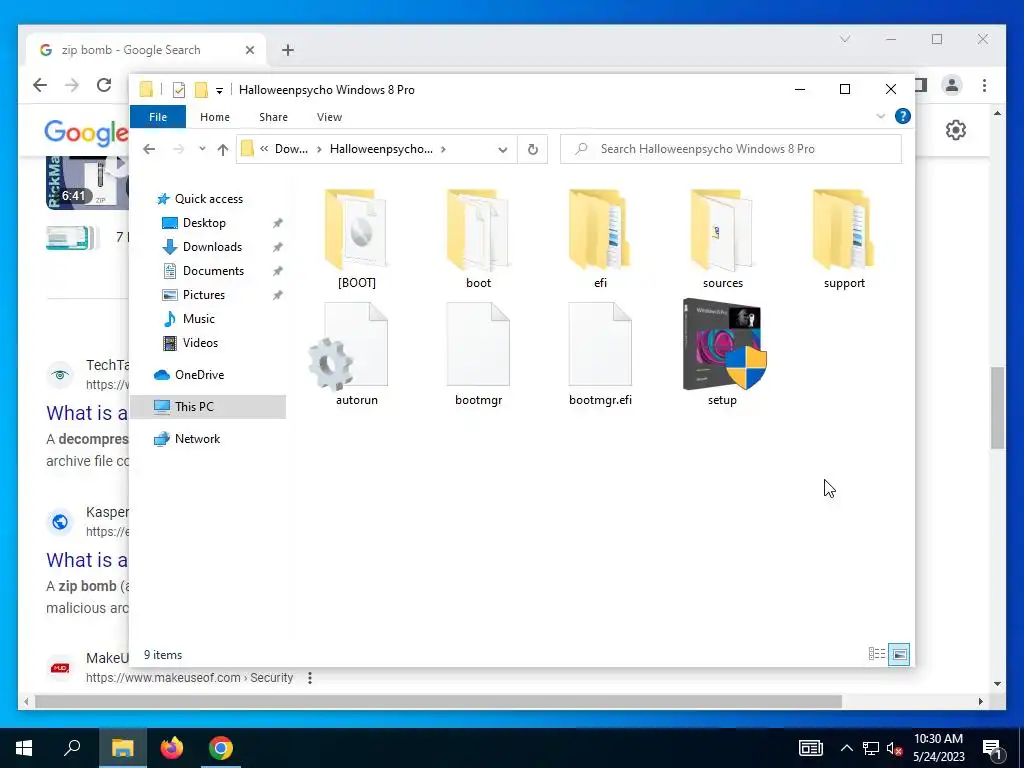Open Chrome tab search chevron
The image size is (1024, 768).
[x=844, y=39]
